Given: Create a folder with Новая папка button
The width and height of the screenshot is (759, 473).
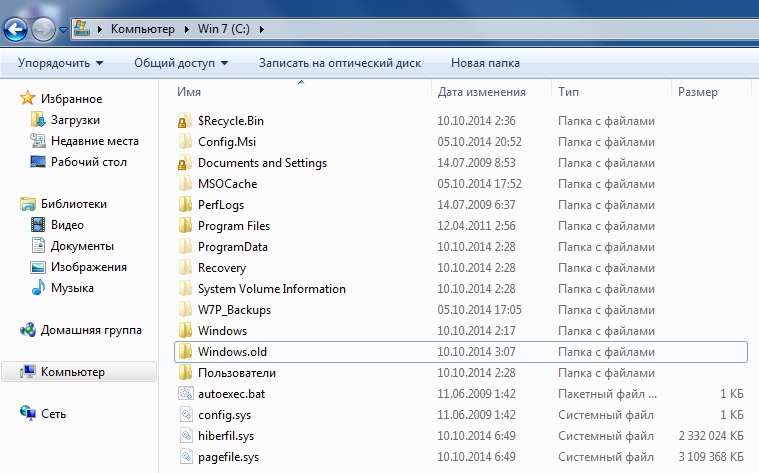Looking at the screenshot, I should tap(485, 63).
